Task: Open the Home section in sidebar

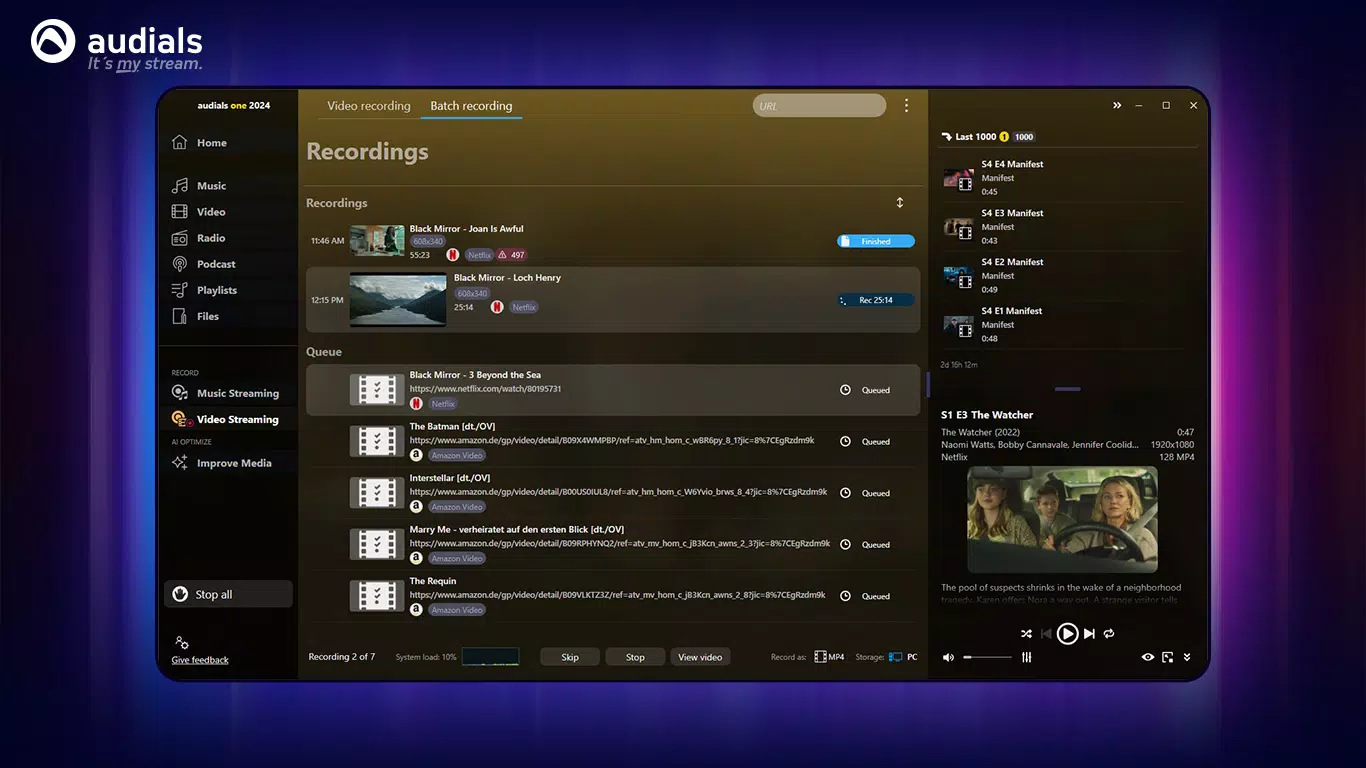Action: pyautogui.click(x=199, y=143)
